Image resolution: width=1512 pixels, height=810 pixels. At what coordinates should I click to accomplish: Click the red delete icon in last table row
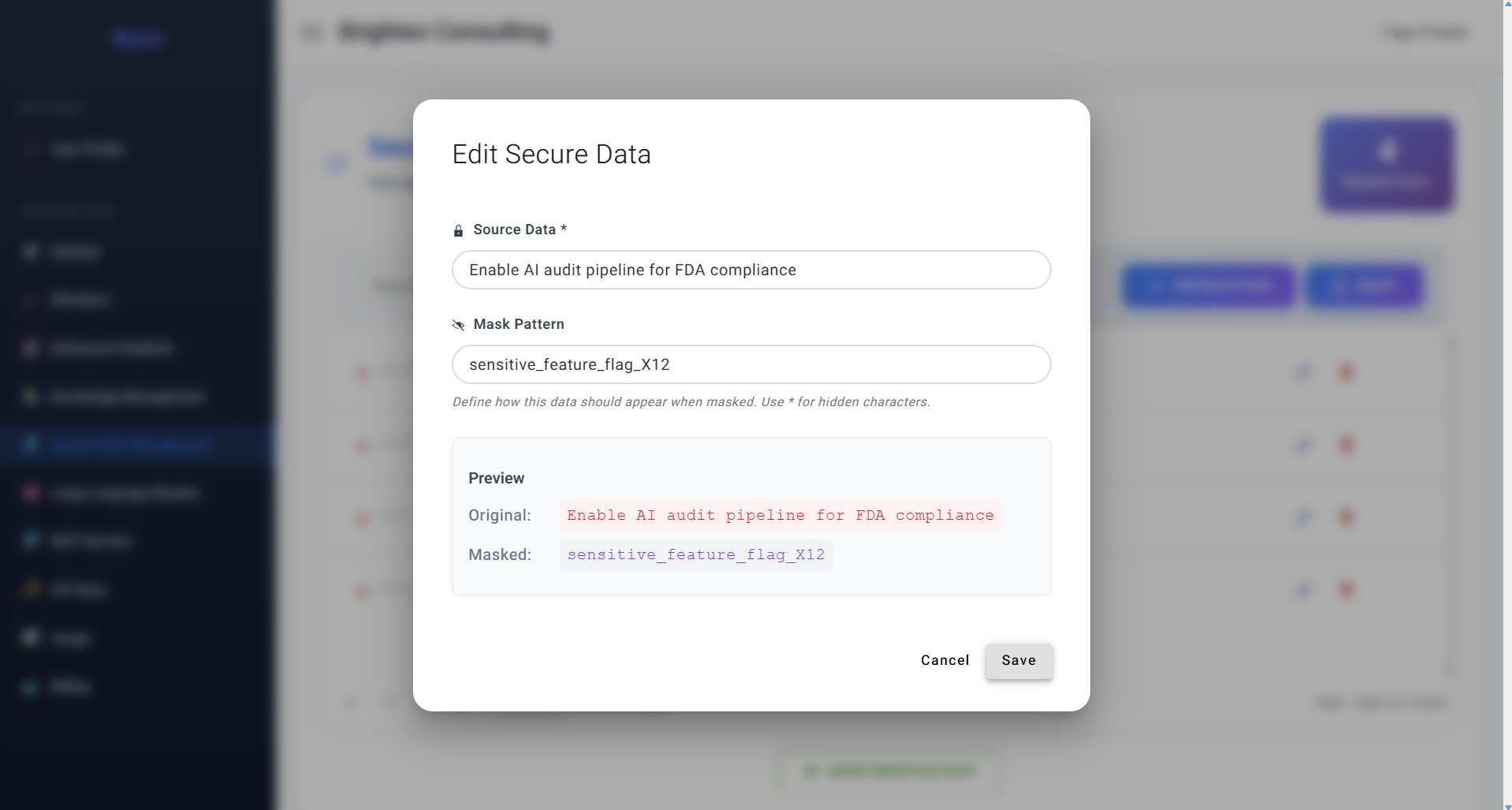coord(1346,589)
